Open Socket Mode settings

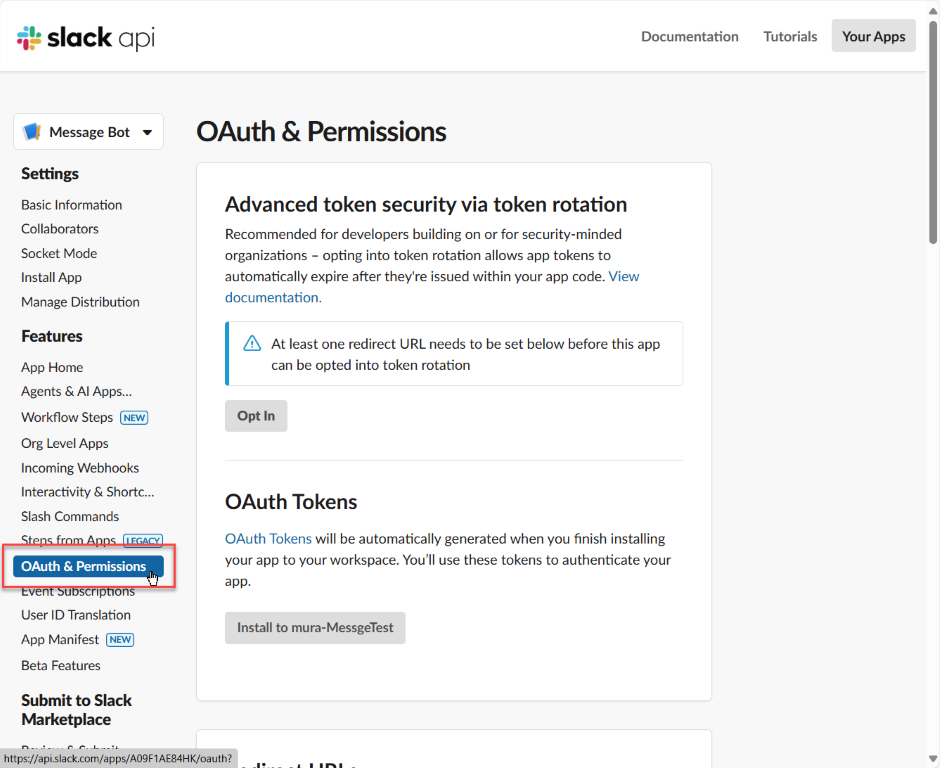pyautogui.click(x=59, y=254)
